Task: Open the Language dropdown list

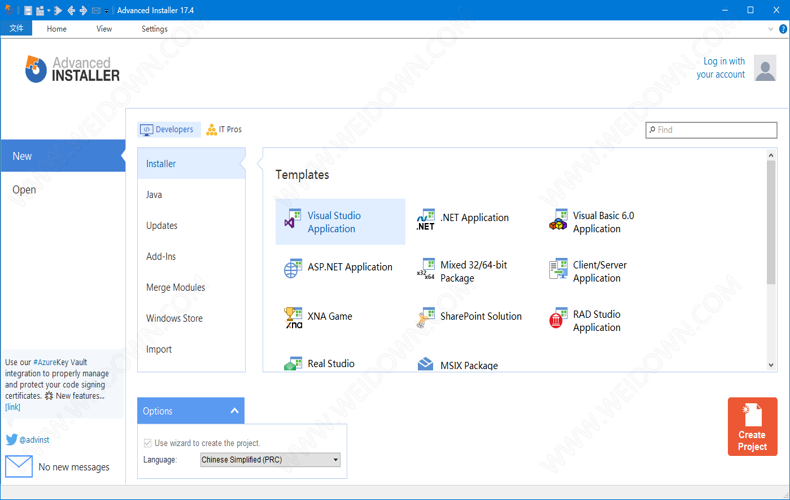Action: pyautogui.click(x=335, y=460)
